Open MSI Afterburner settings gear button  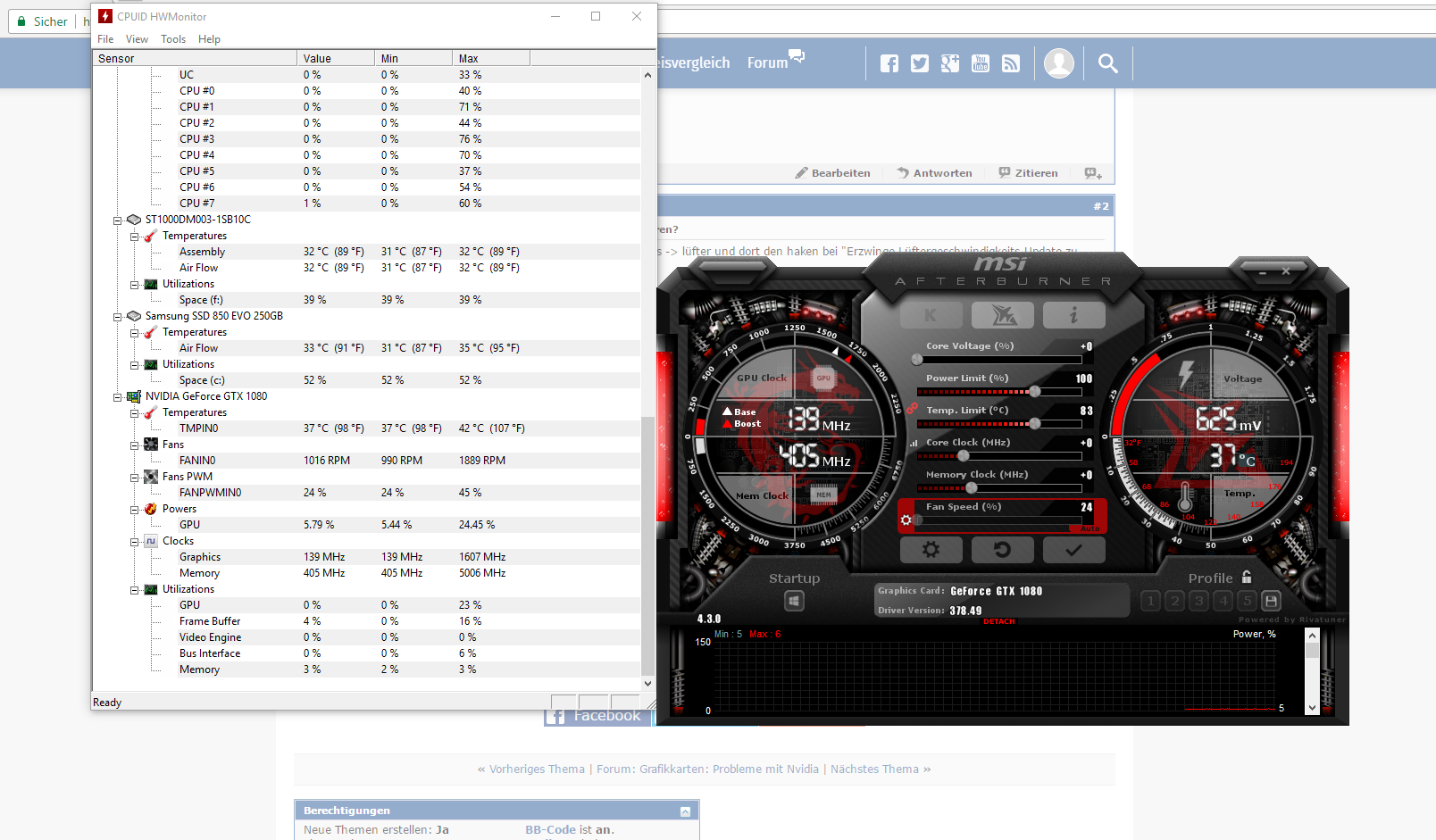931,550
